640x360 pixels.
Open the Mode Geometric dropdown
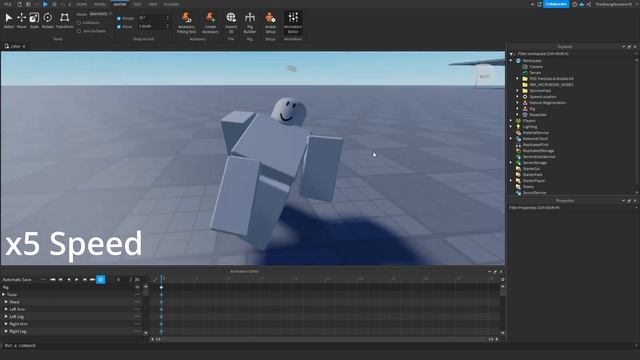click(100, 14)
